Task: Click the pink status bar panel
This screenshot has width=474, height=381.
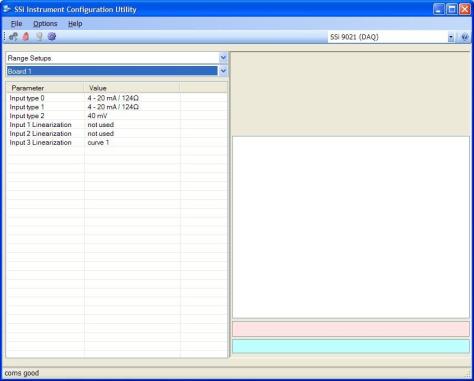Action: pyautogui.click(x=351, y=329)
